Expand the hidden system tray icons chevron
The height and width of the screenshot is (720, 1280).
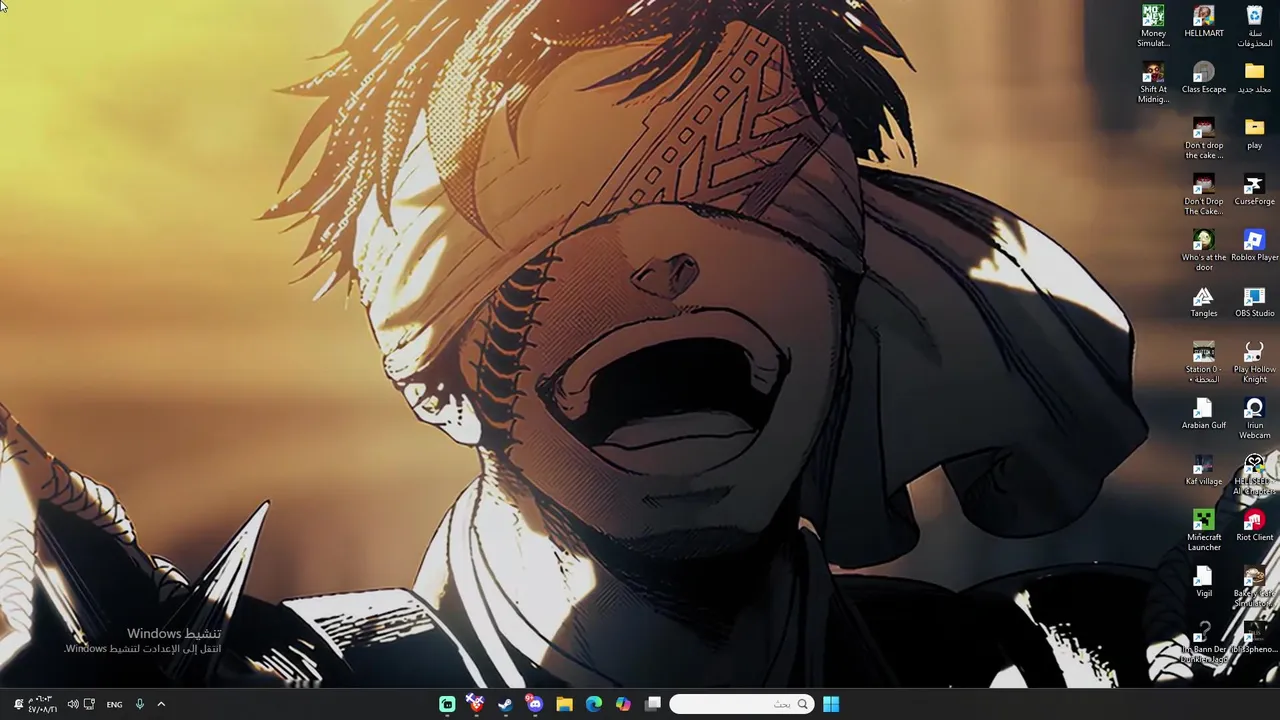coord(161,704)
